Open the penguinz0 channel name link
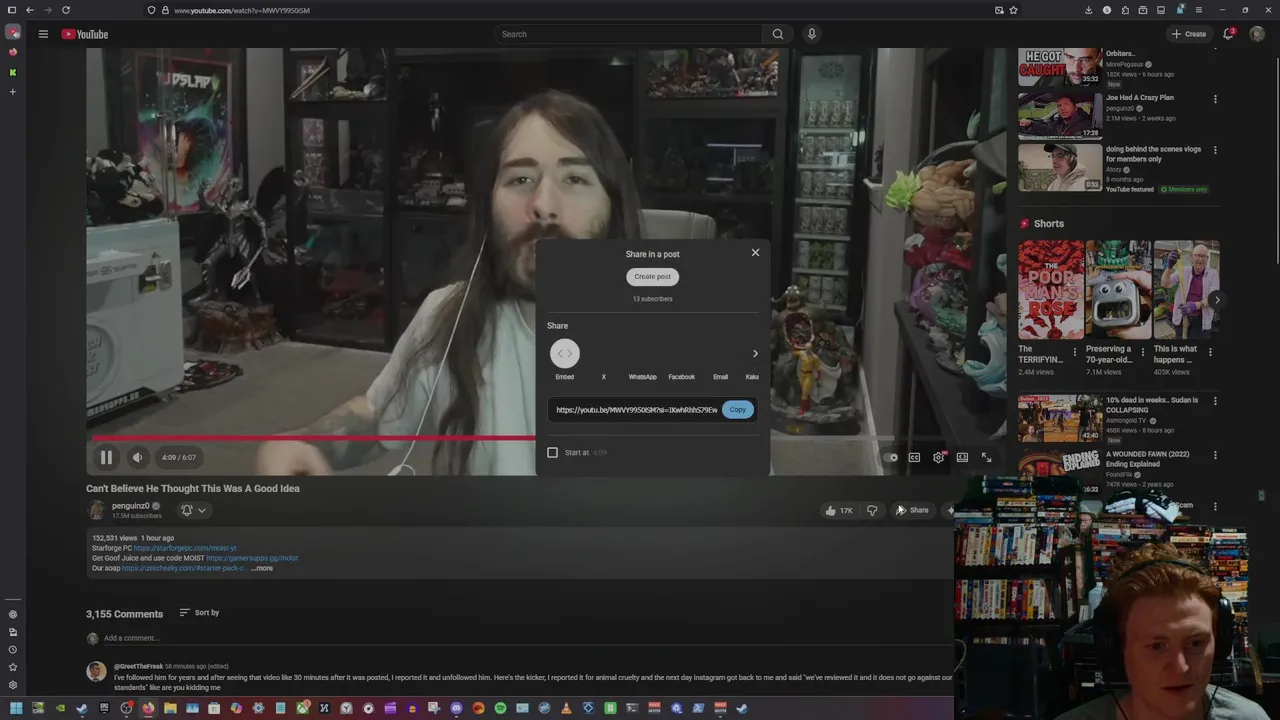This screenshot has height=720, width=1280. [x=130, y=506]
